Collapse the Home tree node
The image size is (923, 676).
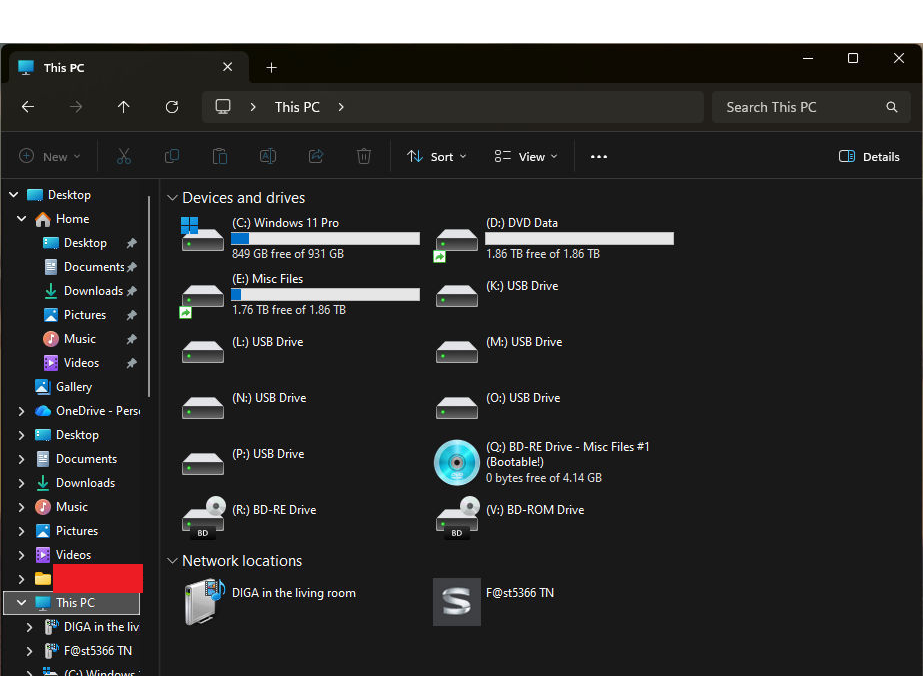(22, 218)
